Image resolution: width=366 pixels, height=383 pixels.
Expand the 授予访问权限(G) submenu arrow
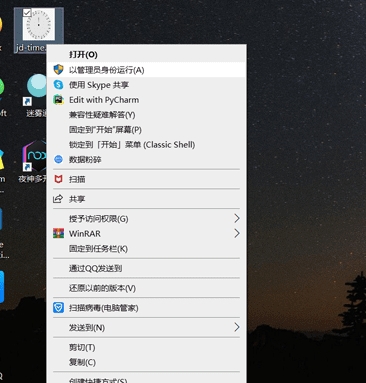(237, 218)
